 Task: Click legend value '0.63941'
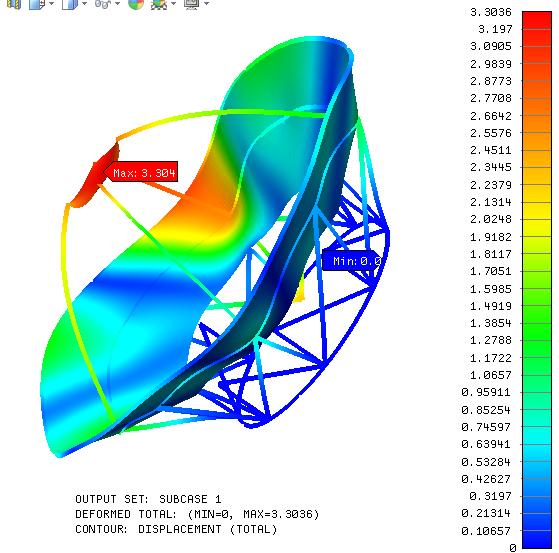pos(486,444)
